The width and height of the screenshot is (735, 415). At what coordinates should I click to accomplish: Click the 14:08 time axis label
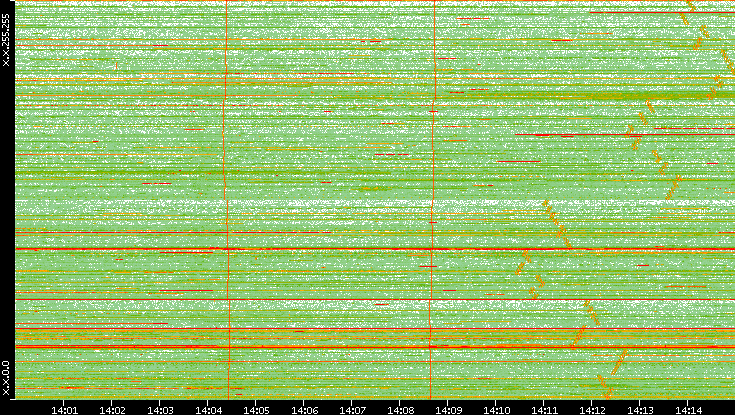tap(400, 410)
